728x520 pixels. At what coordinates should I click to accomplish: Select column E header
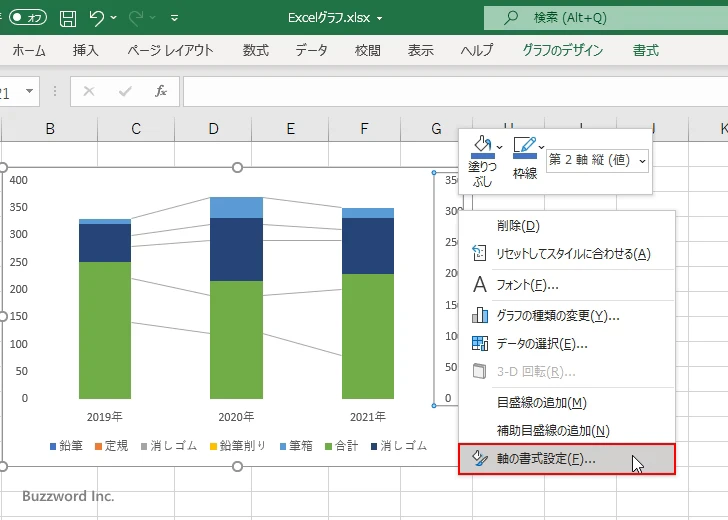(x=290, y=129)
